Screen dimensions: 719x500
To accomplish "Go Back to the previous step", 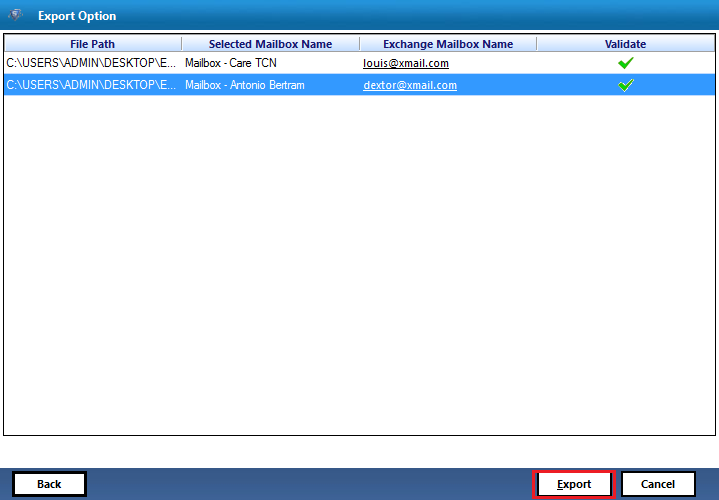I will (x=49, y=484).
